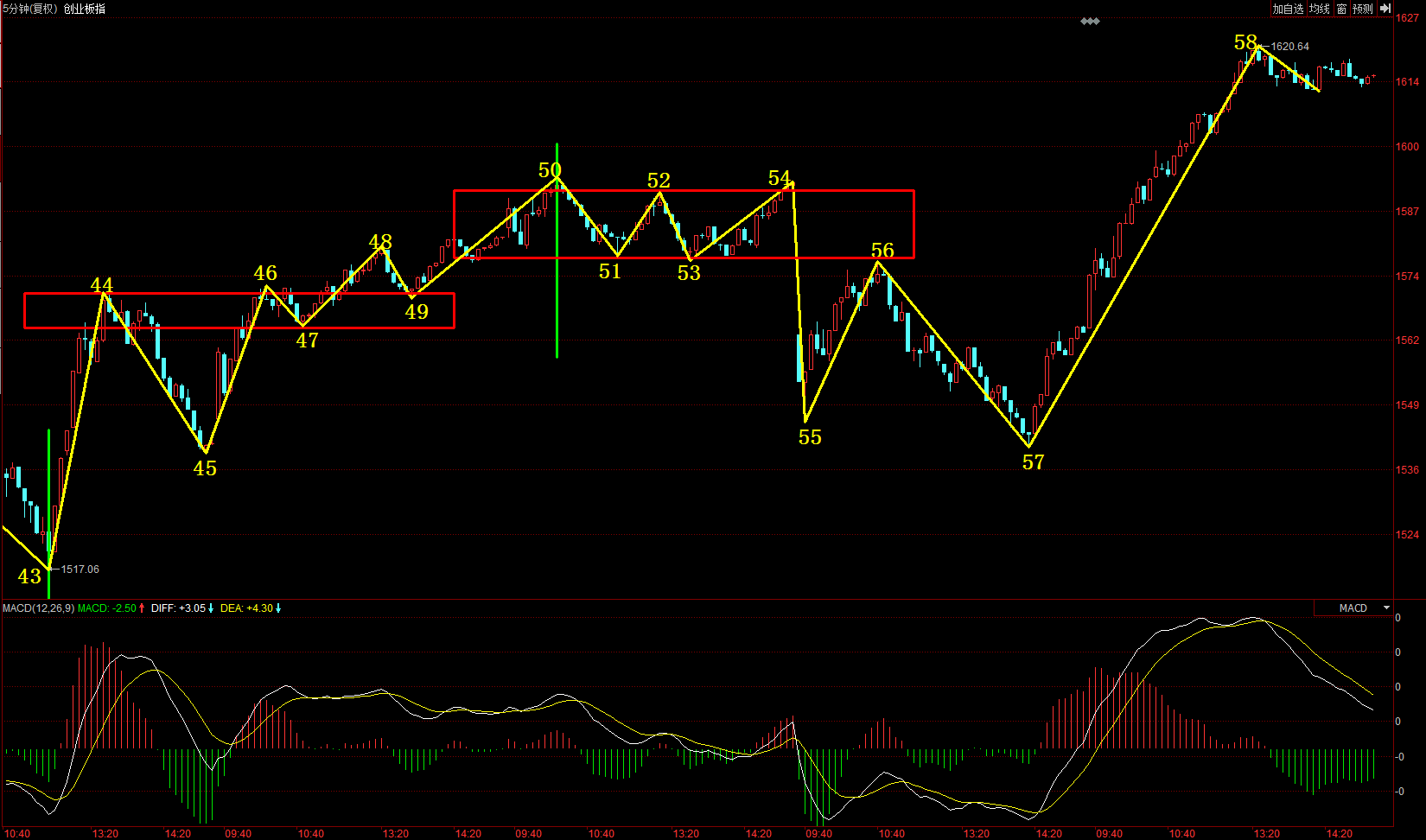
Task: Click the 5分钟(复权) period label
Action: pyautogui.click(x=30, y=9)
